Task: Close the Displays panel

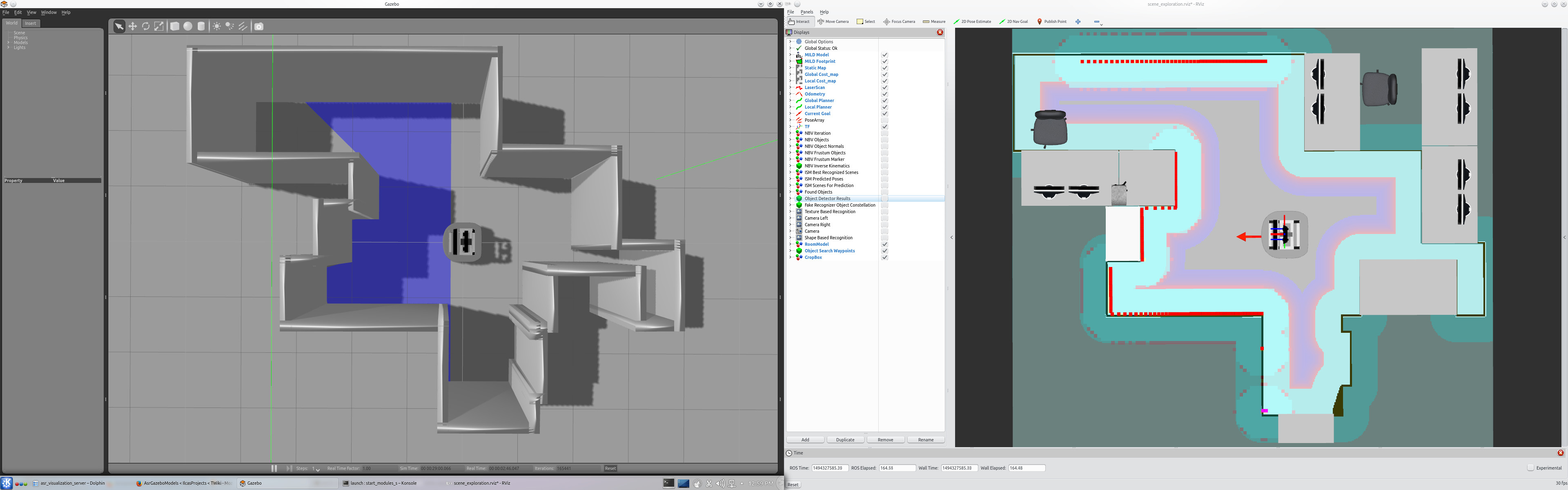Action: click(x=940, y=32)
